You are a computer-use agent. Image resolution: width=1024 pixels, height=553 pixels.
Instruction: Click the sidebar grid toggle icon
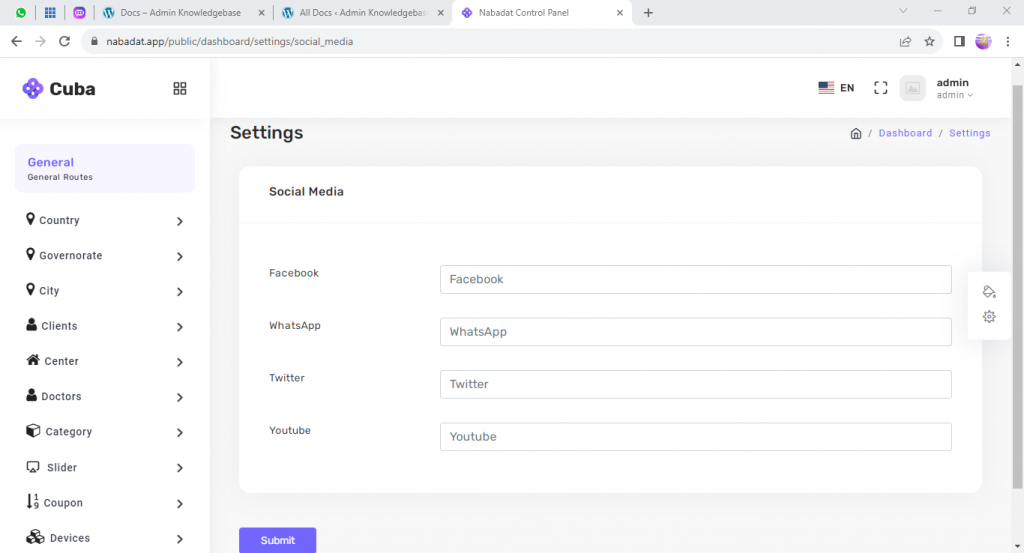point(180,89)
